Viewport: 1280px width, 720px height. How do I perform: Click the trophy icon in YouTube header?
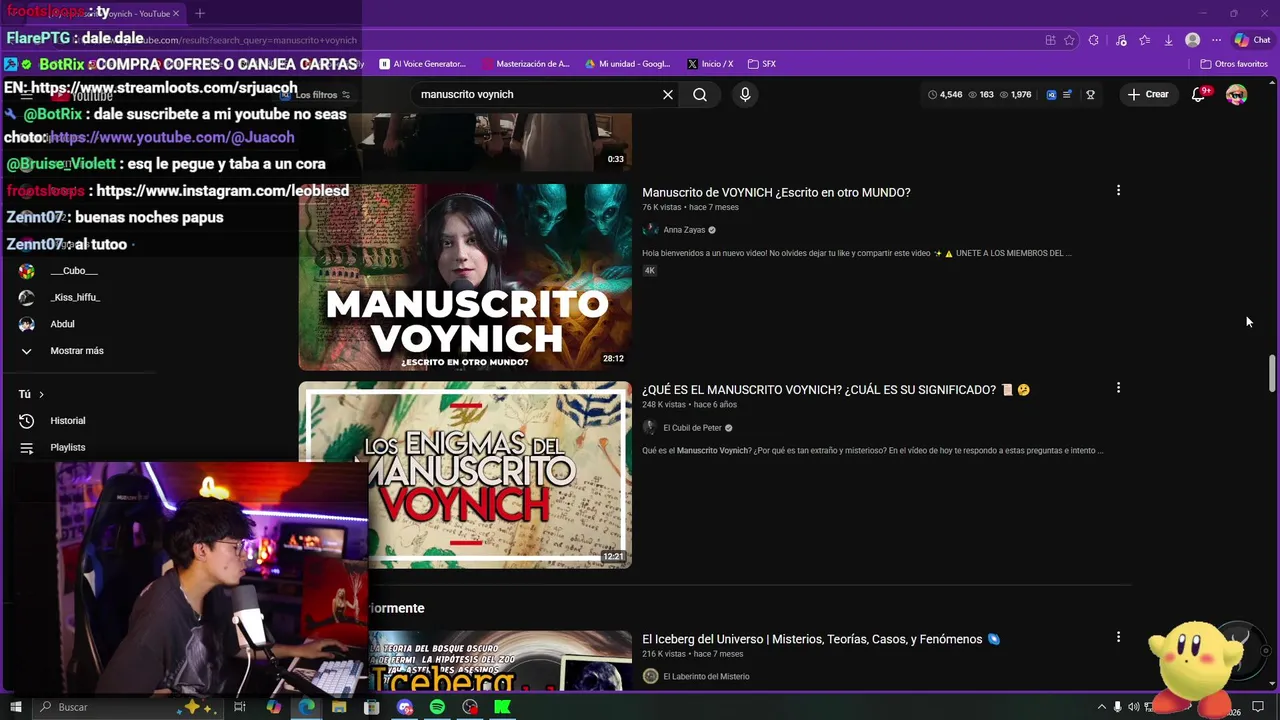(x=1090, y=95)
